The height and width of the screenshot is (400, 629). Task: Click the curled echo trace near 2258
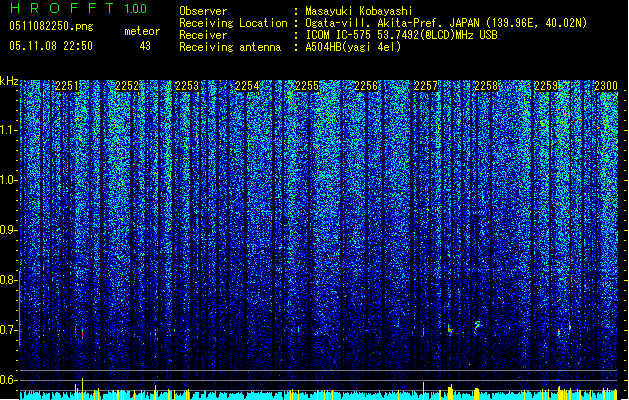pos(477,327)
